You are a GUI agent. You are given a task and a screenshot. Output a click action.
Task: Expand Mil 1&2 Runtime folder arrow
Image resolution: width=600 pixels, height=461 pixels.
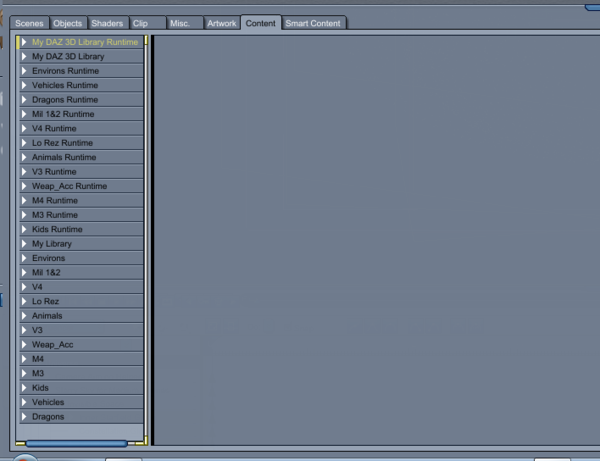click(24, 114)
